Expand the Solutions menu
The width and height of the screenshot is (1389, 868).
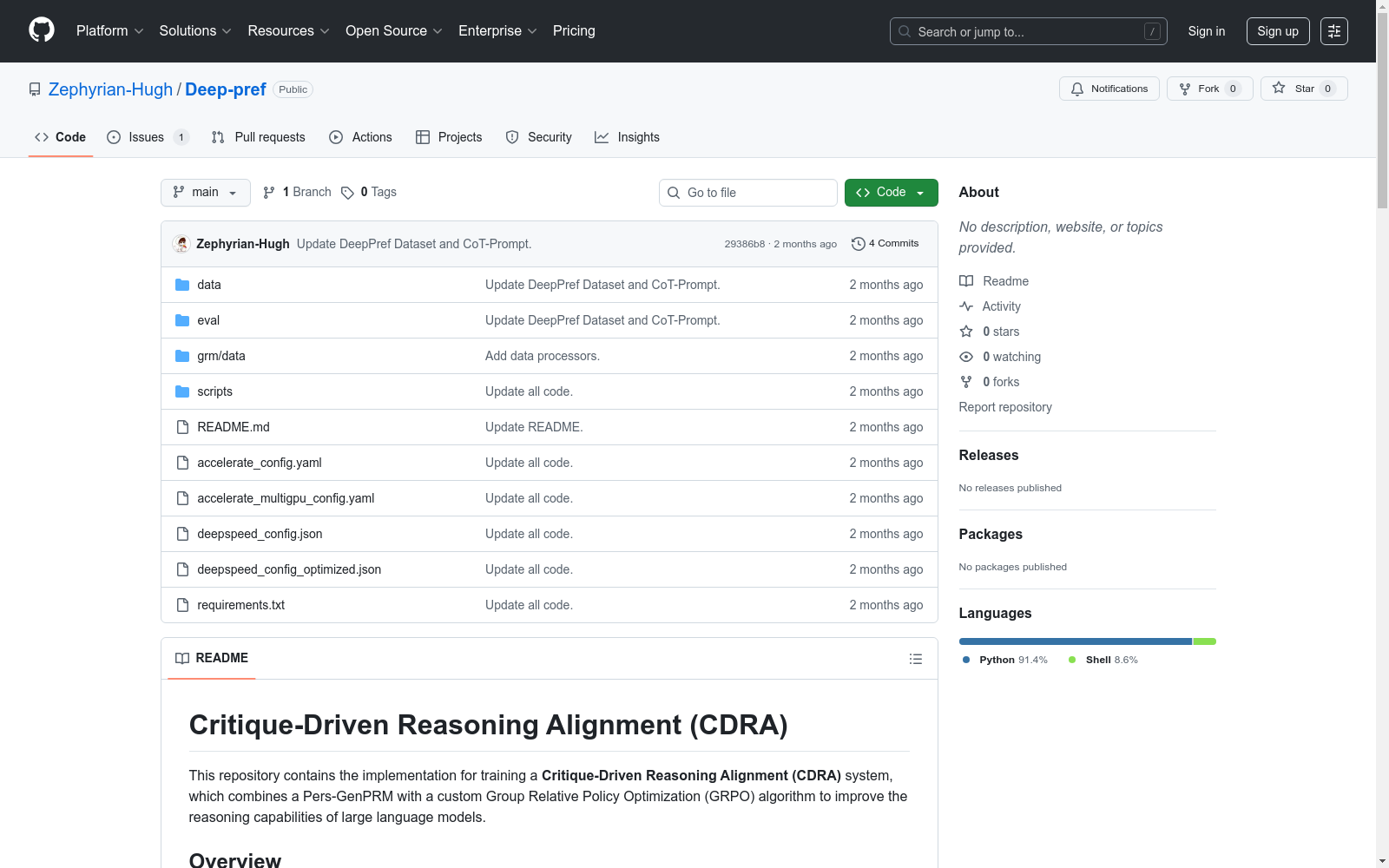coord(195,31)
